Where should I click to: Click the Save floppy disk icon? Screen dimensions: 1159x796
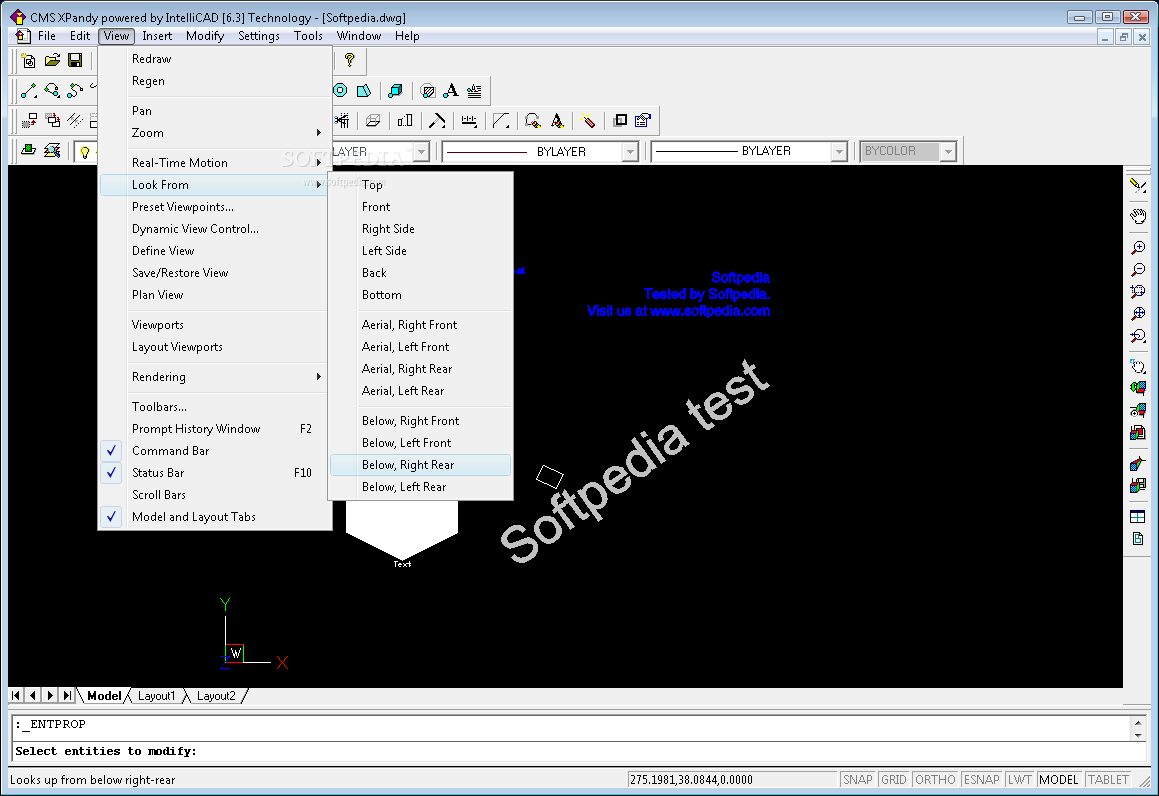tap(75, 61)
